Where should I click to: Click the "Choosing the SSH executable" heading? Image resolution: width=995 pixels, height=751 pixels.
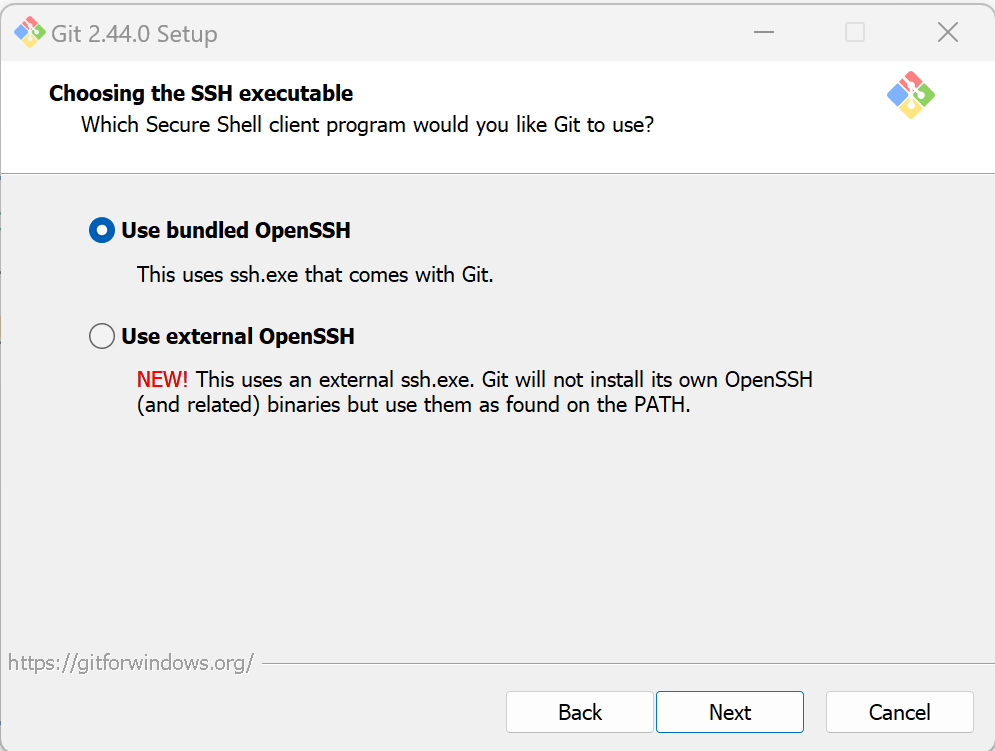click(201, 94)
